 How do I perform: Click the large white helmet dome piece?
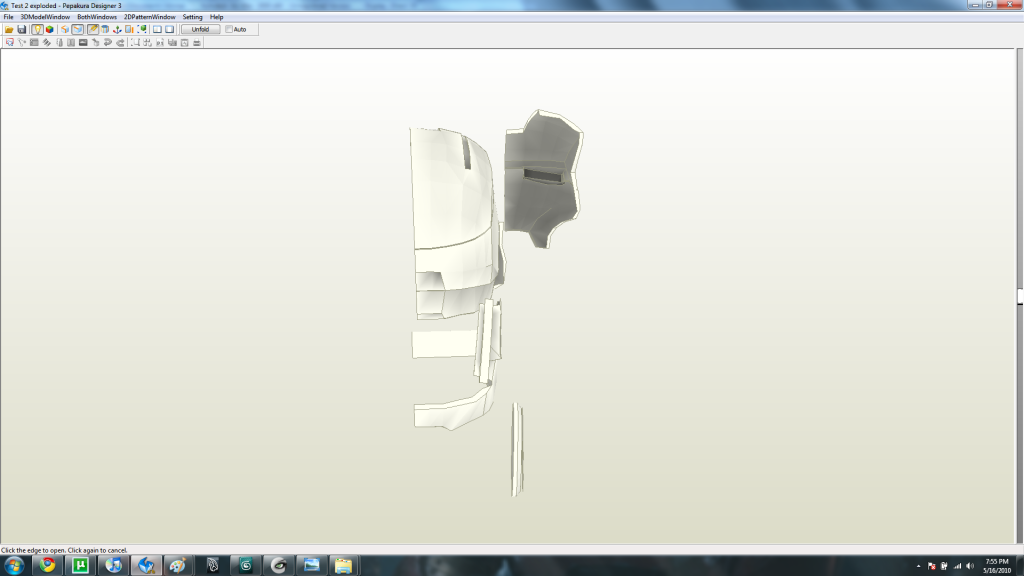(x=451, y=189)
